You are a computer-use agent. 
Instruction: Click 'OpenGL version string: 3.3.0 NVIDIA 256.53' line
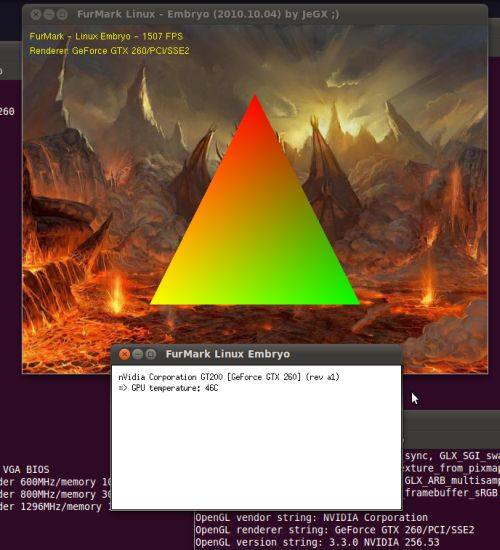click(x=317, y=542)
